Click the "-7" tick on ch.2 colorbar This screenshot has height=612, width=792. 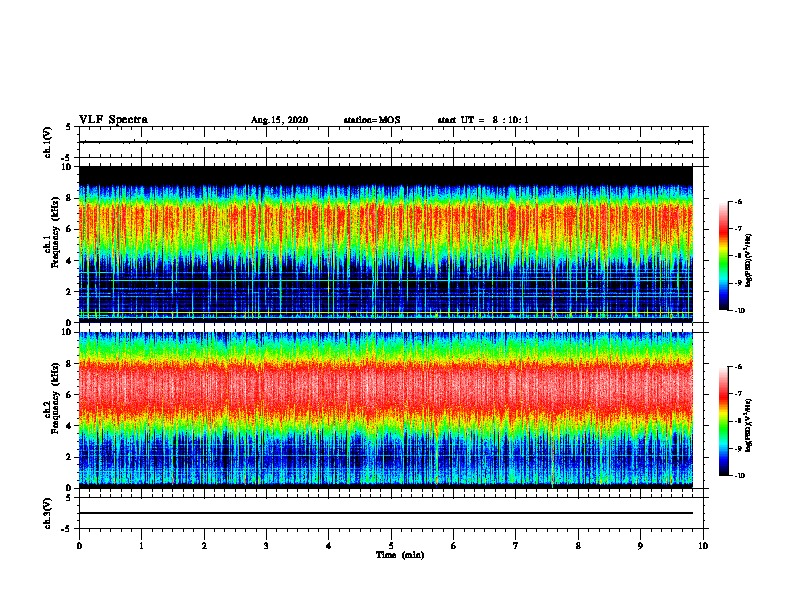738,394
